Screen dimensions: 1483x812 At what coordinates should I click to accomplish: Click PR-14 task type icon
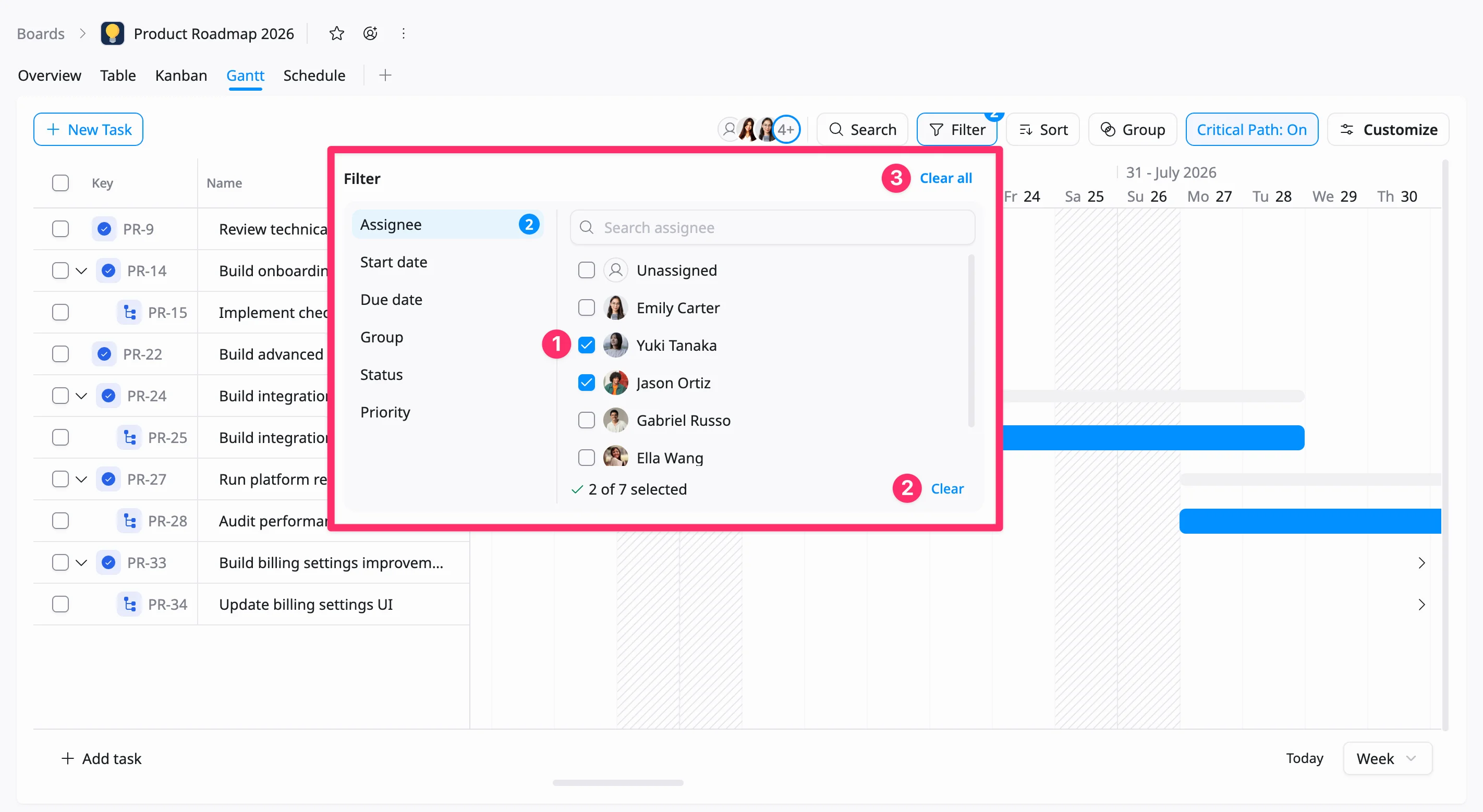click(108, 270)
